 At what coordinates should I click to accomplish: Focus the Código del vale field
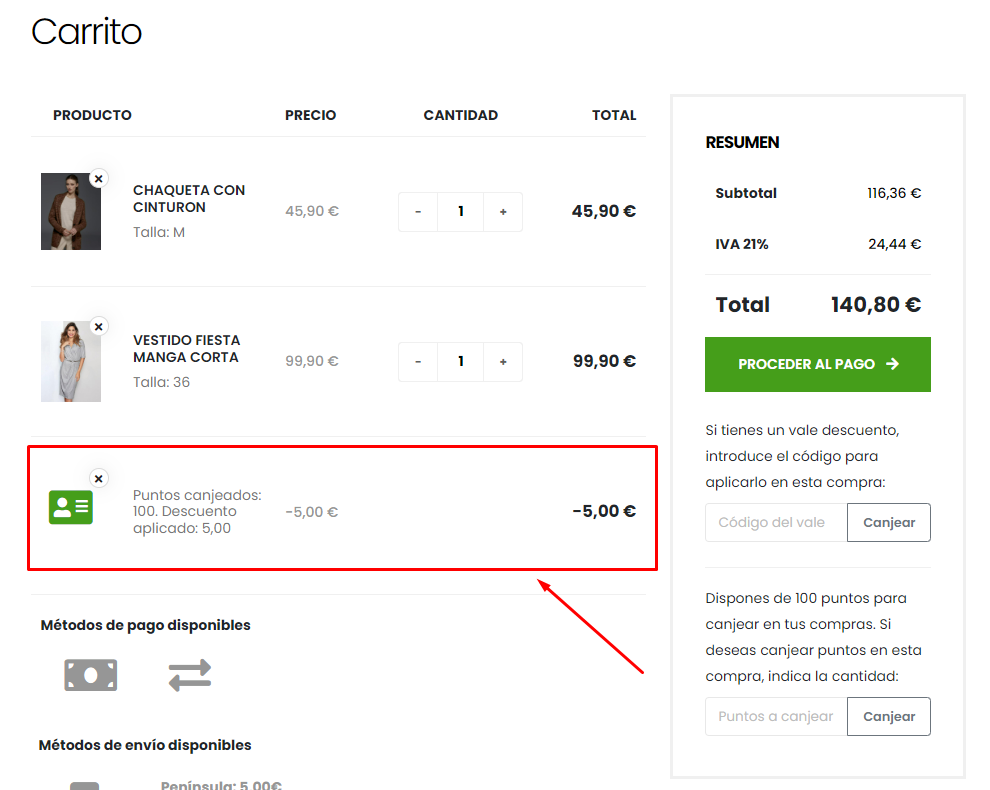click(776, 522)
